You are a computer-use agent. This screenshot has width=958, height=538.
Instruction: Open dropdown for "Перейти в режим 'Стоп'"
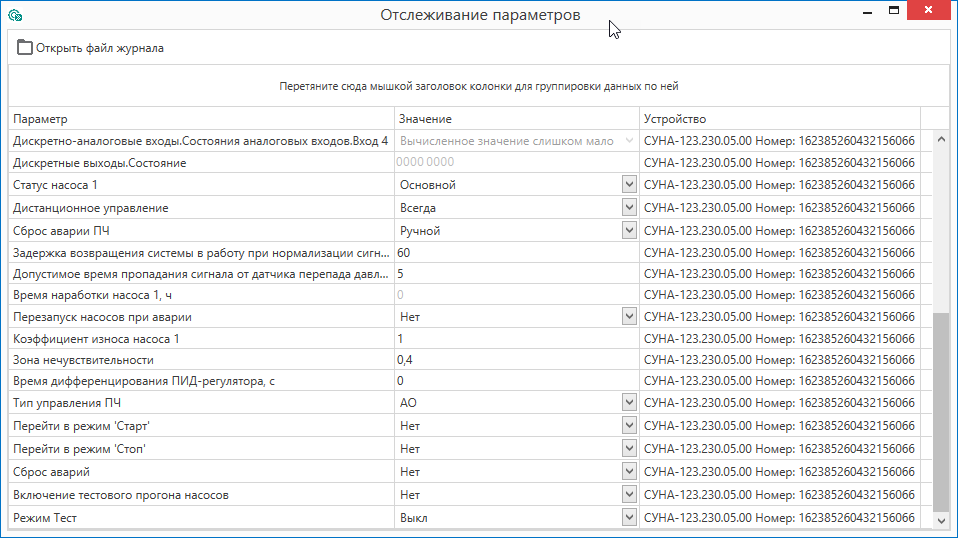click(629, 449)
